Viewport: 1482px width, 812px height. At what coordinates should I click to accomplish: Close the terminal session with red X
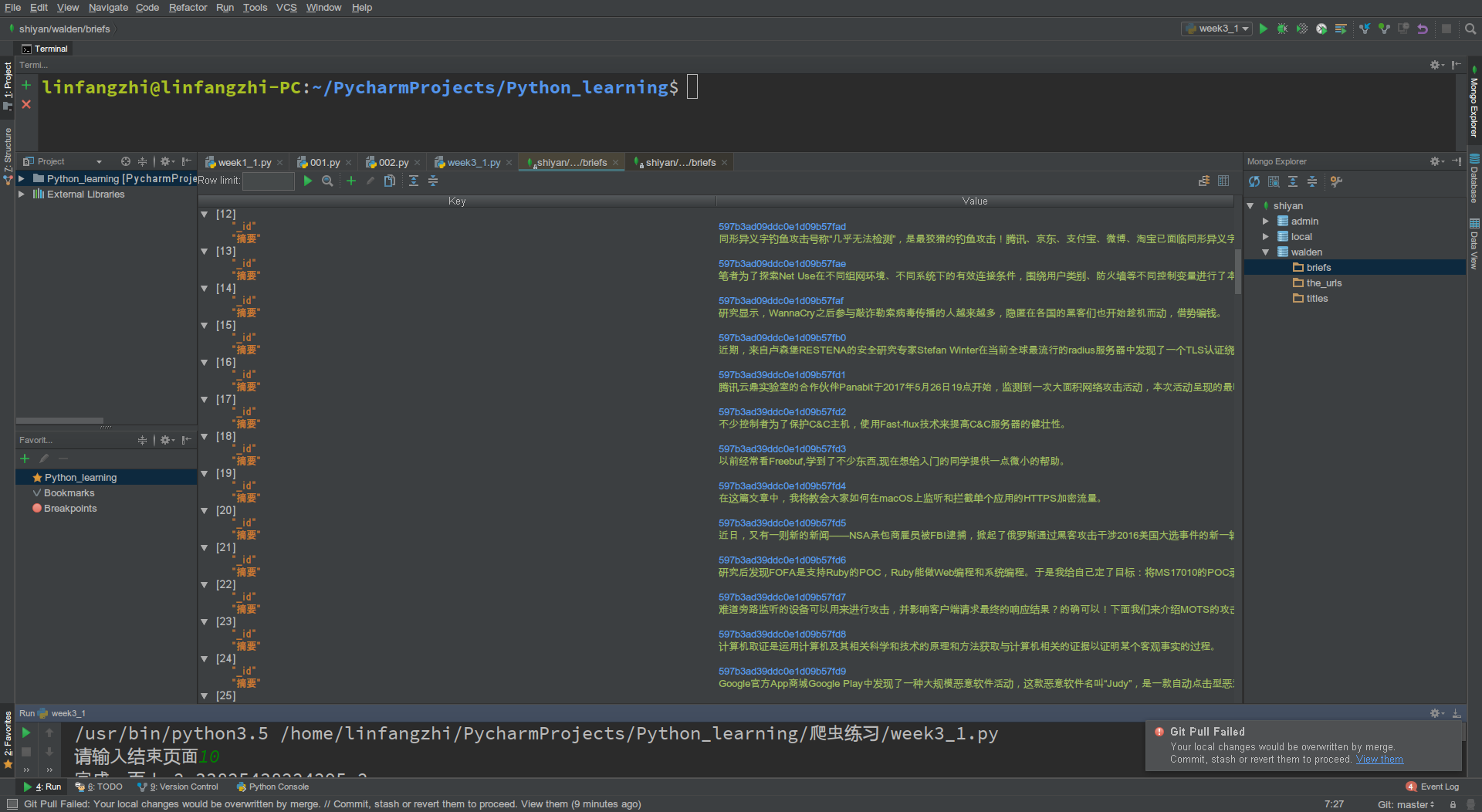pyautogui.click(x=26, y=103)
